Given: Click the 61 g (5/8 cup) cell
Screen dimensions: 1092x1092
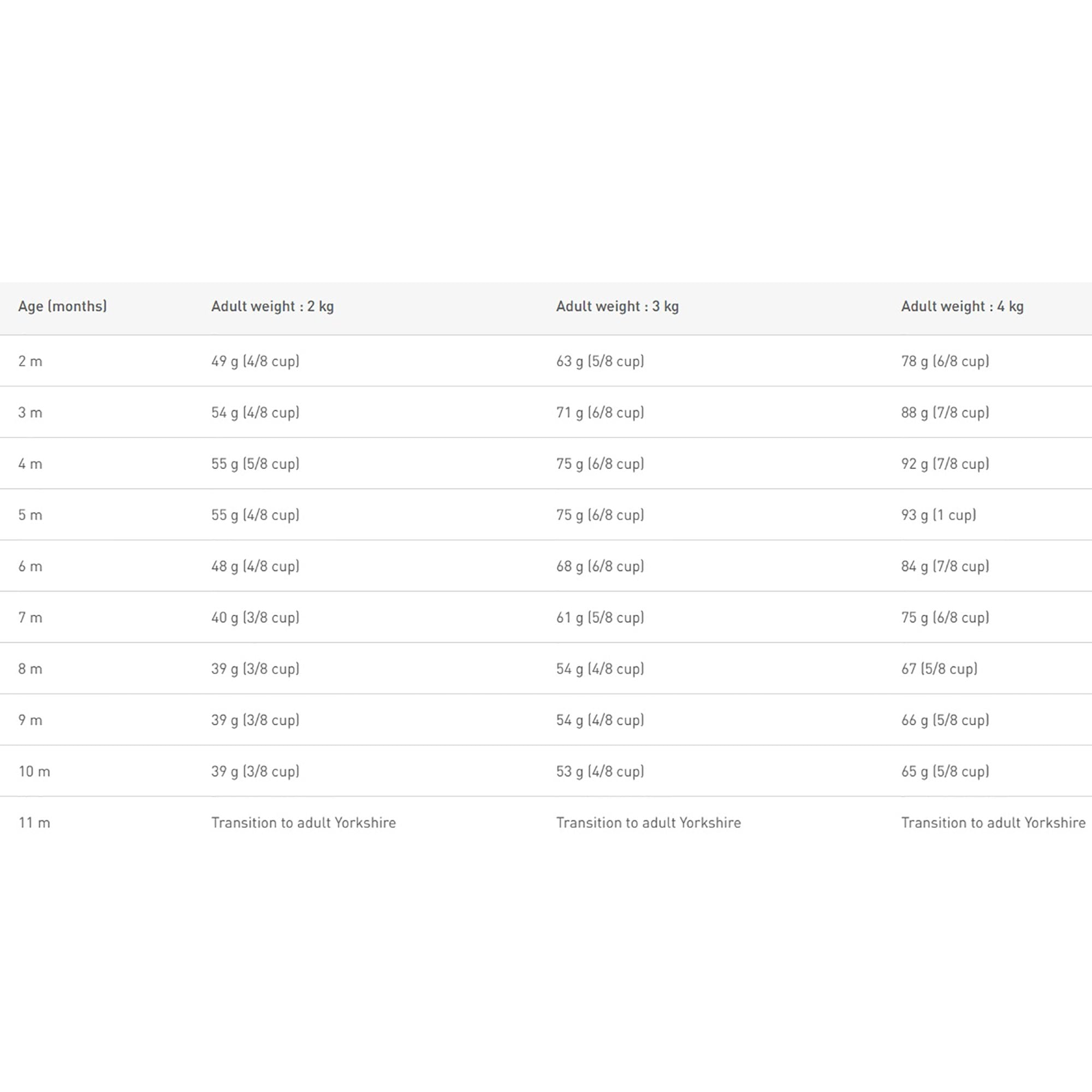Looking at the screenshot, I should click(x=600, y=618).
